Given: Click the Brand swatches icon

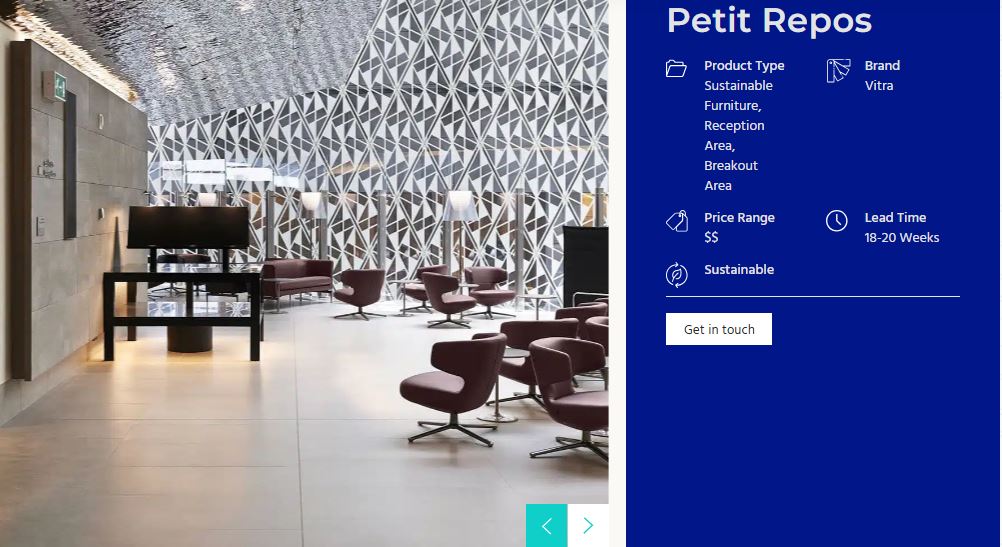Looking at the screenshot, I should [838, 70].
